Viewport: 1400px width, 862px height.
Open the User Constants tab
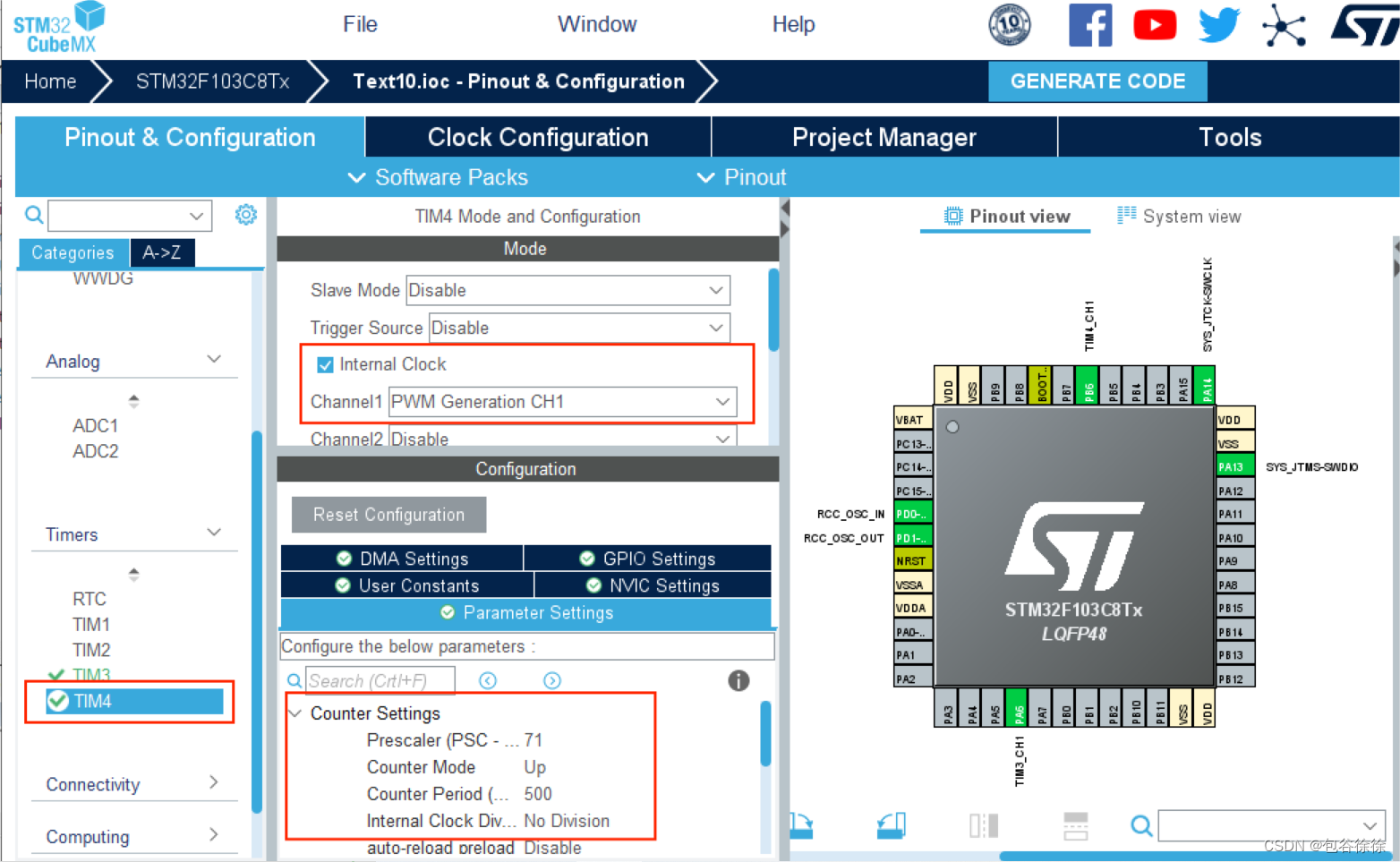click(x=407, y=585)
